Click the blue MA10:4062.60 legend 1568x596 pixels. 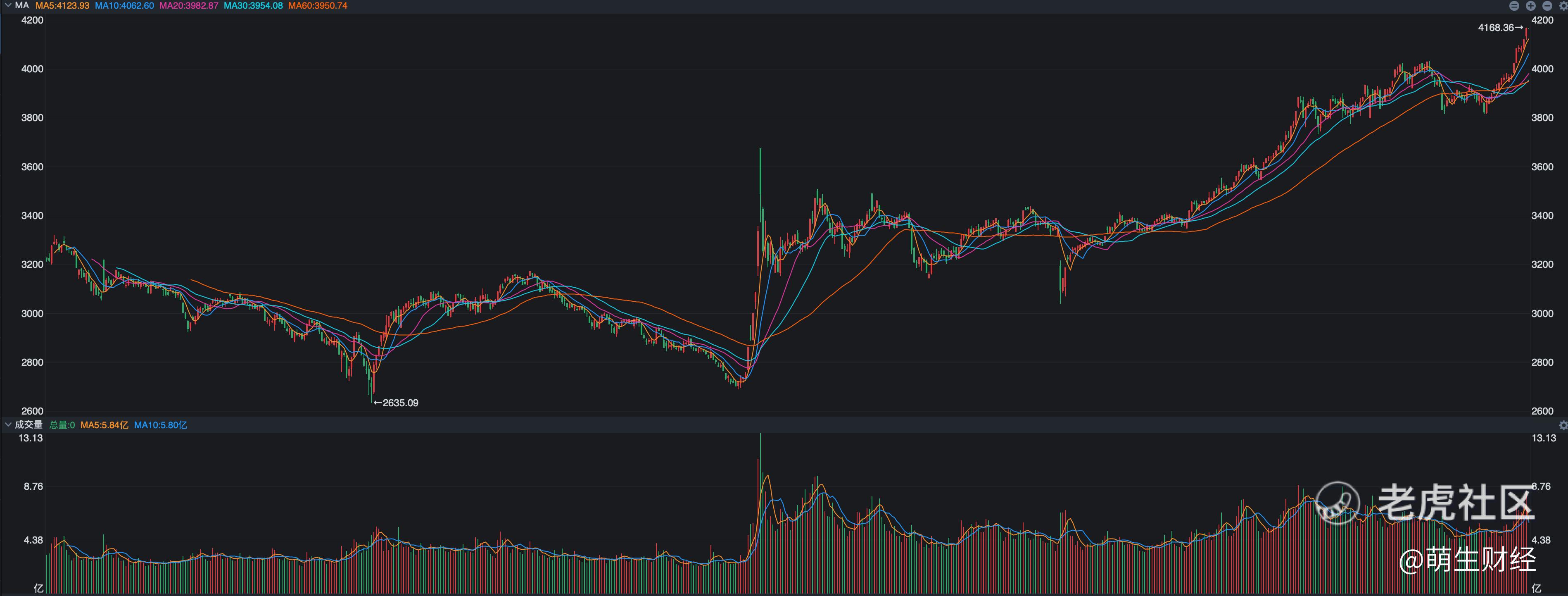pos(124,5)
